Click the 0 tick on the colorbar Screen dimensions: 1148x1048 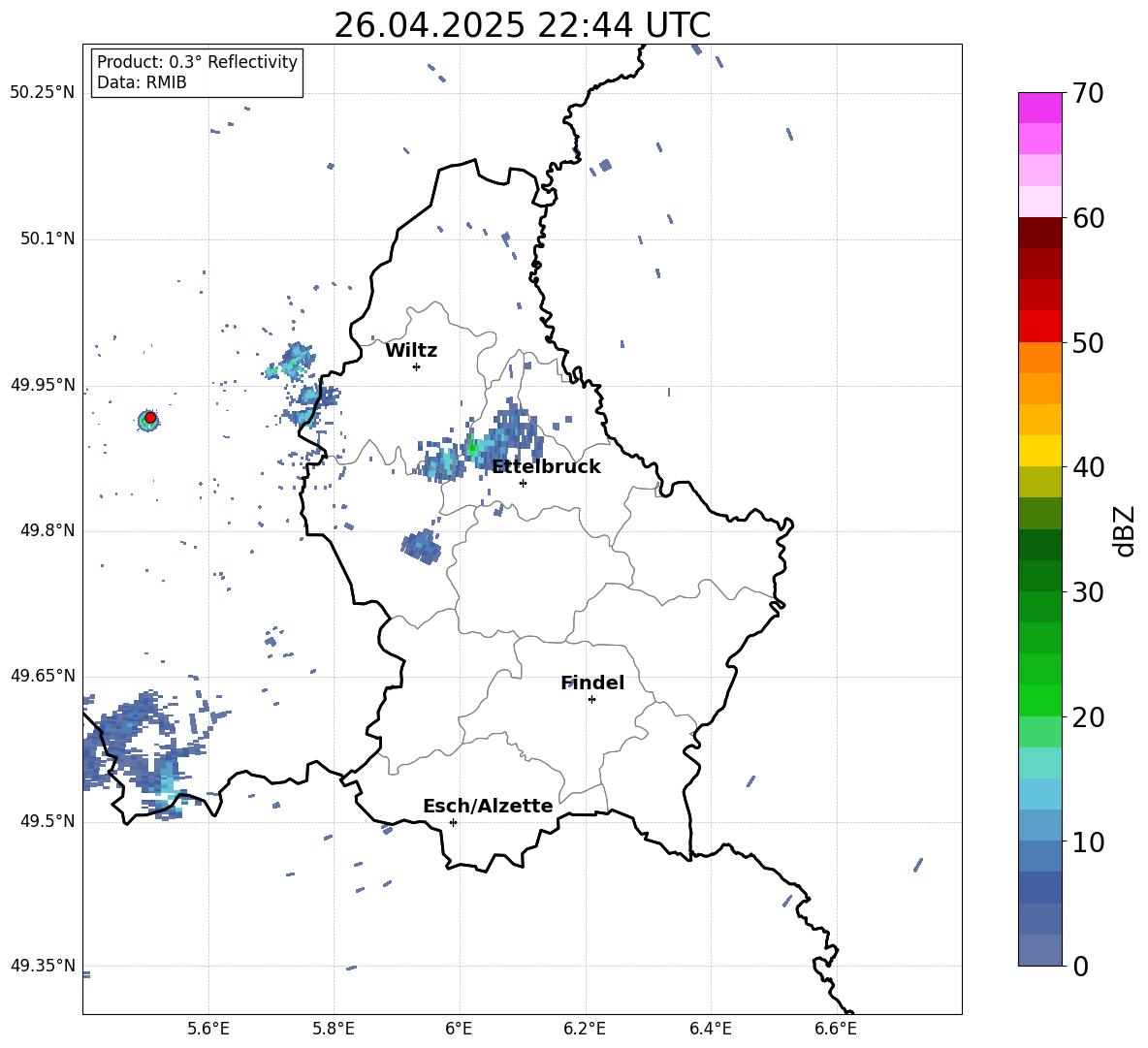coord(1081,966)
